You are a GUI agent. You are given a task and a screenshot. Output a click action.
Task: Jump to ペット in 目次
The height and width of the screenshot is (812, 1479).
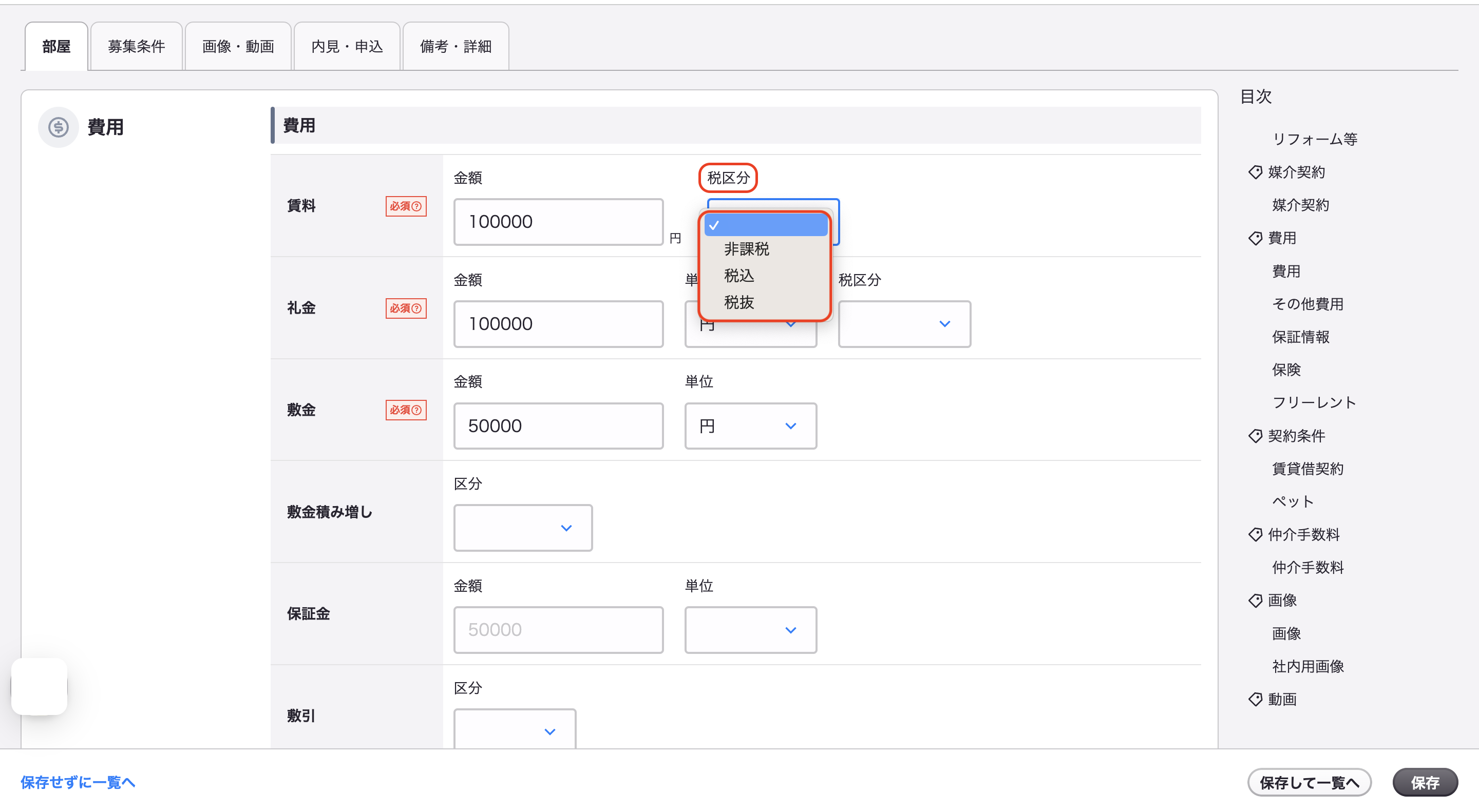pos(1293,501)
